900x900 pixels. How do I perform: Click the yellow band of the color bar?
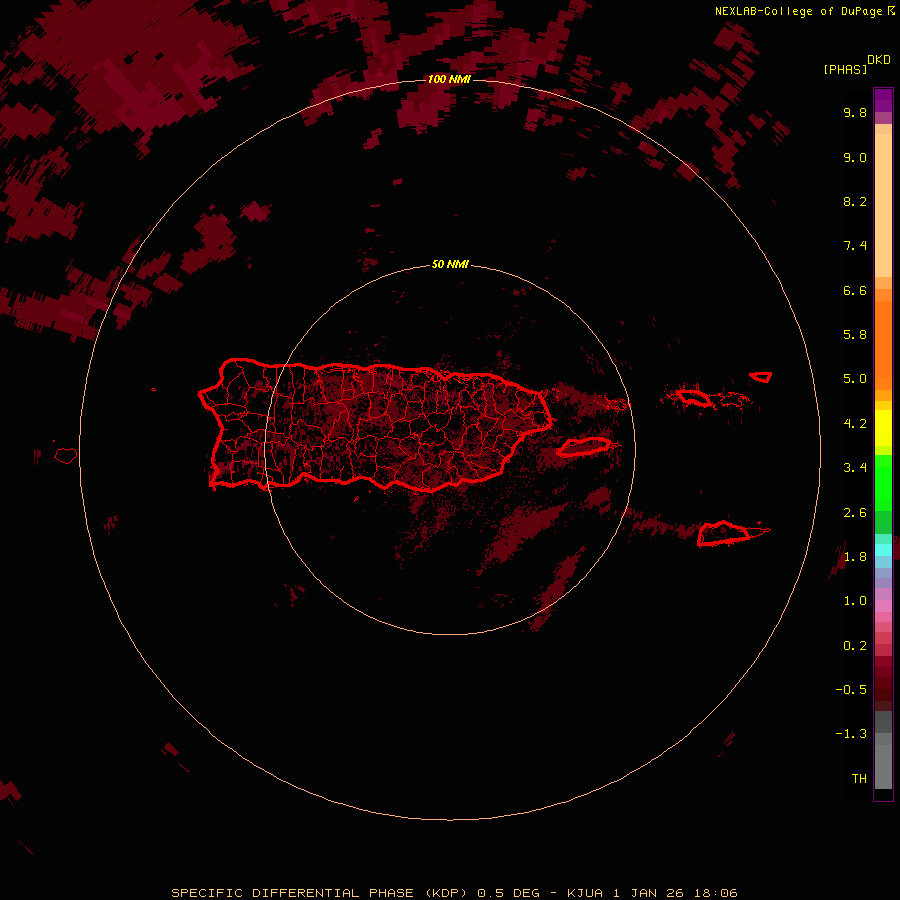(x=883, y=428)
